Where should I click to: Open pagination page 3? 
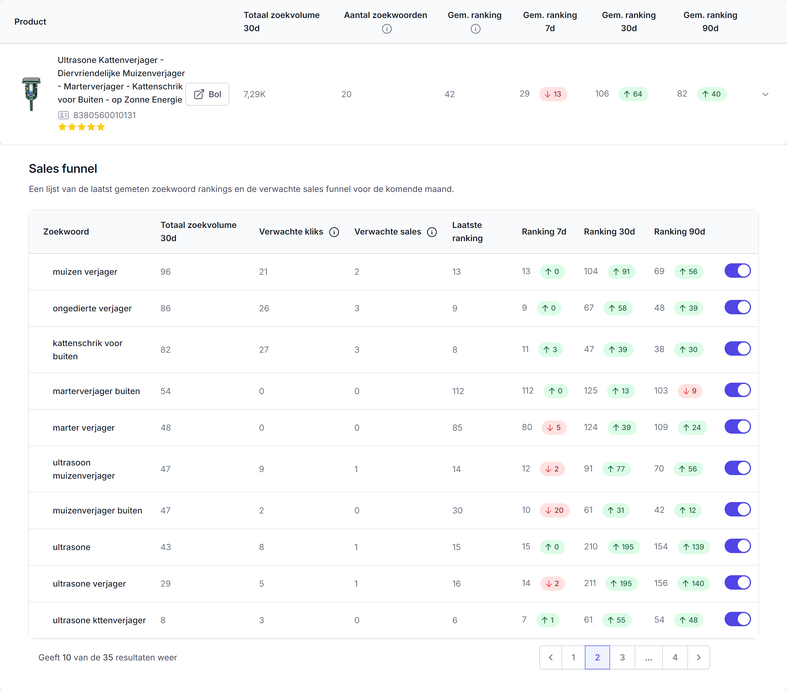coord(622,657)
